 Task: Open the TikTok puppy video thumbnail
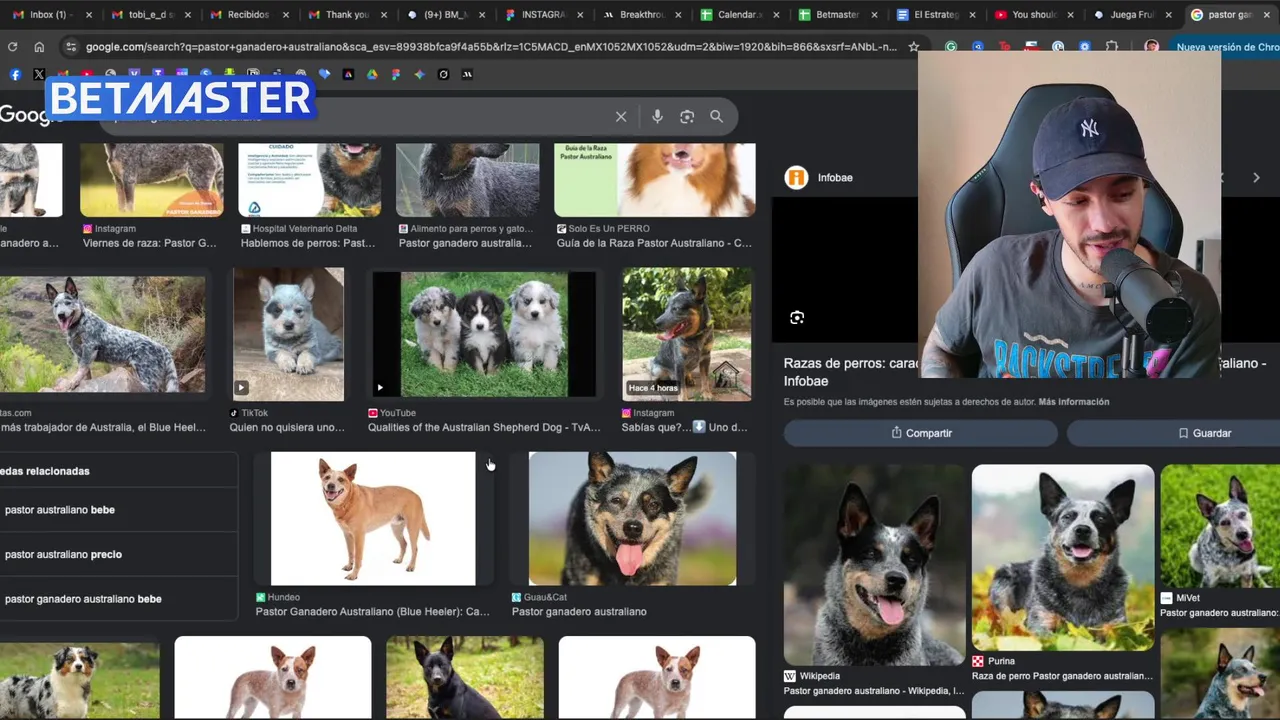pos(288,334)
